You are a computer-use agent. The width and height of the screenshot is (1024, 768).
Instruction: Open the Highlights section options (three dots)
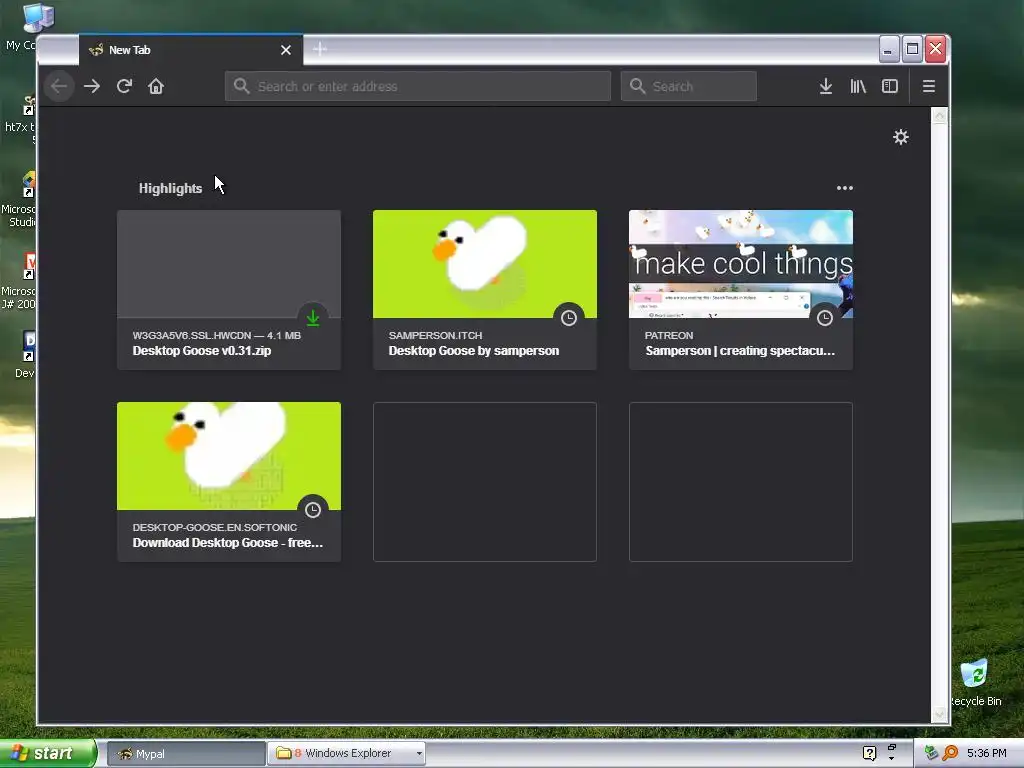pos(844,188)
